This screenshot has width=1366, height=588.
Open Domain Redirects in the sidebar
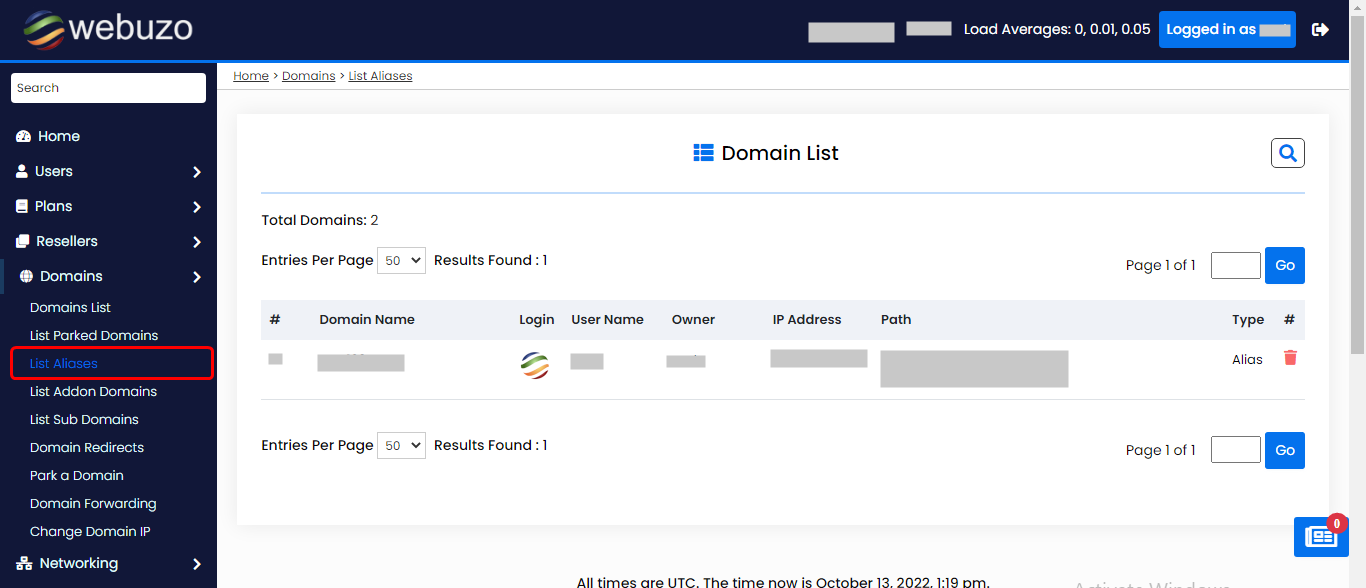[87, 447]
